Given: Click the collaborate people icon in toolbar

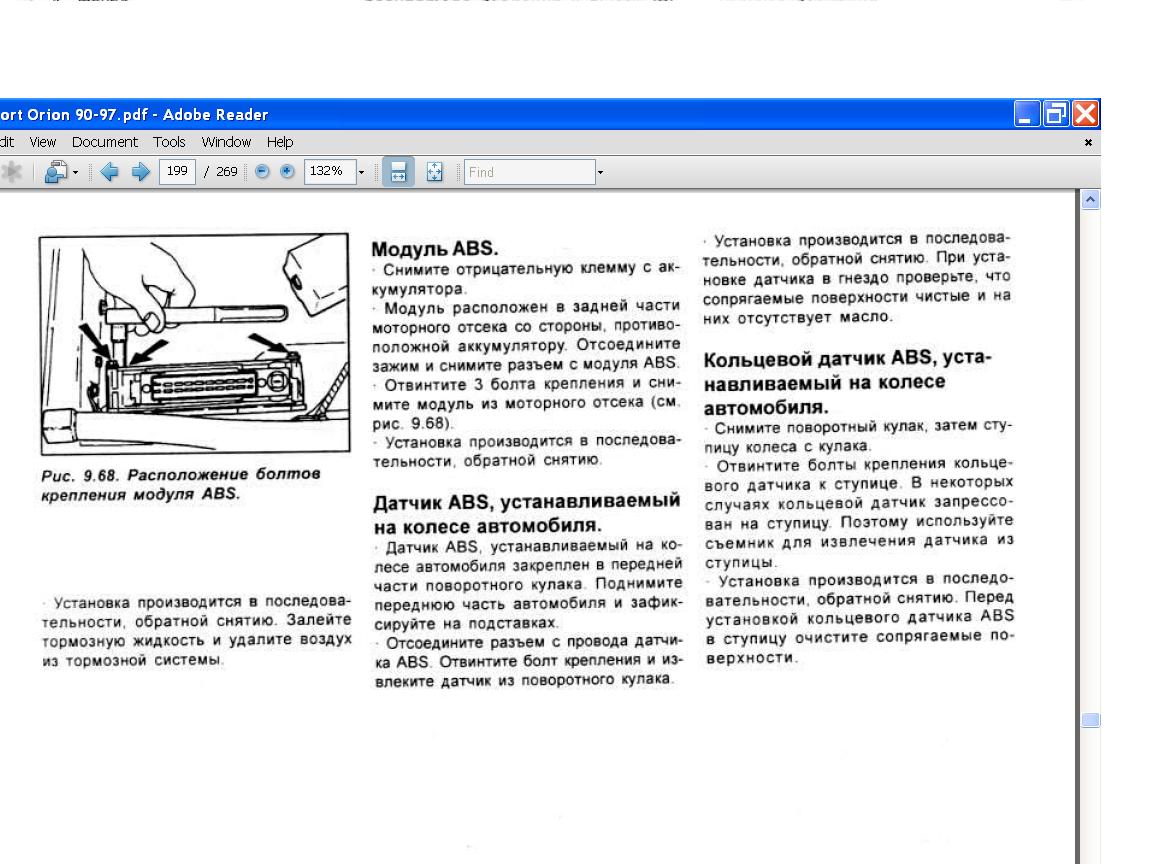Looking at the screenshot, I should pos(55,172).
